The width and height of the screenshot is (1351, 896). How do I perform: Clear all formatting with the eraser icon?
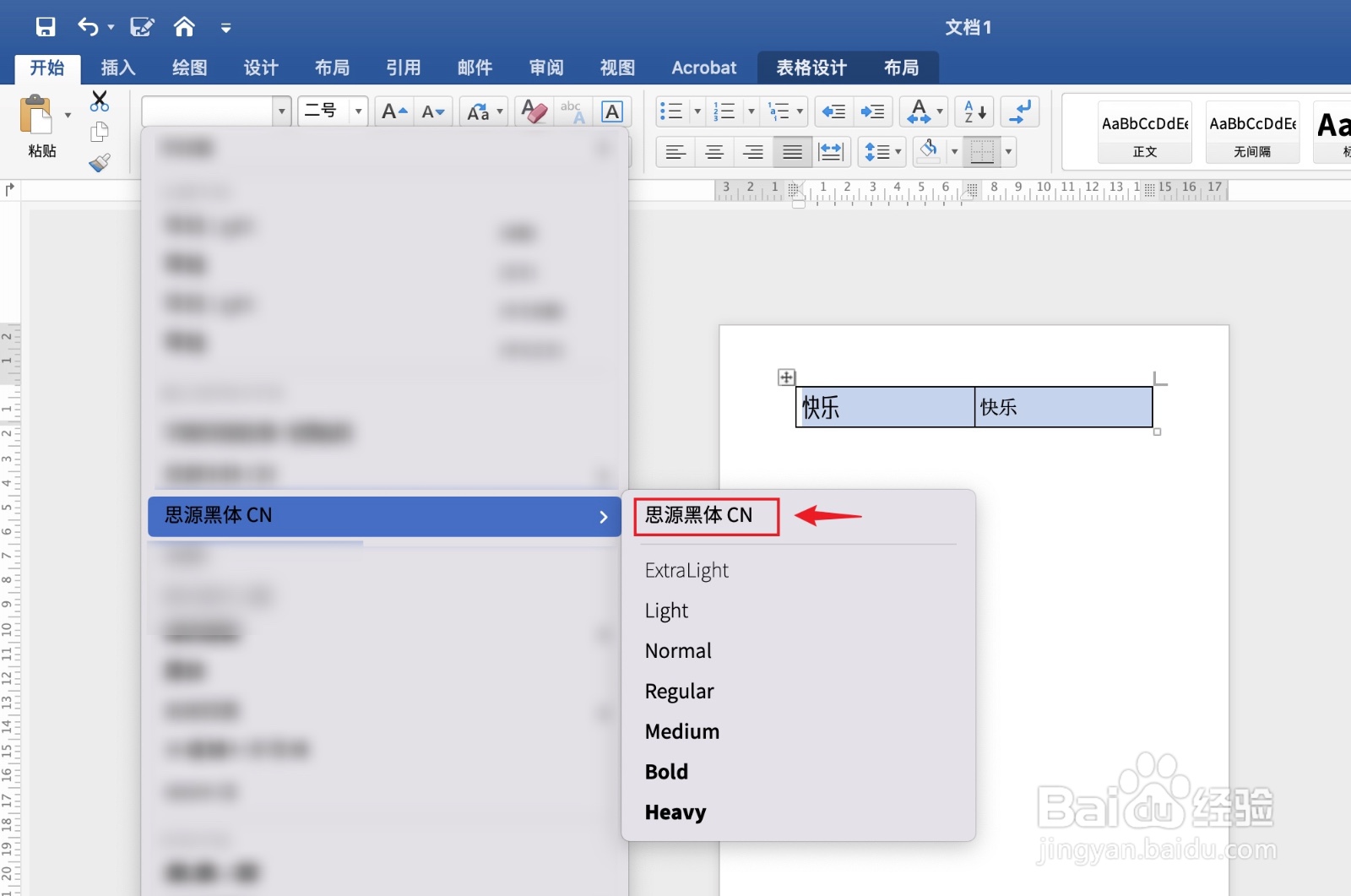534,111
